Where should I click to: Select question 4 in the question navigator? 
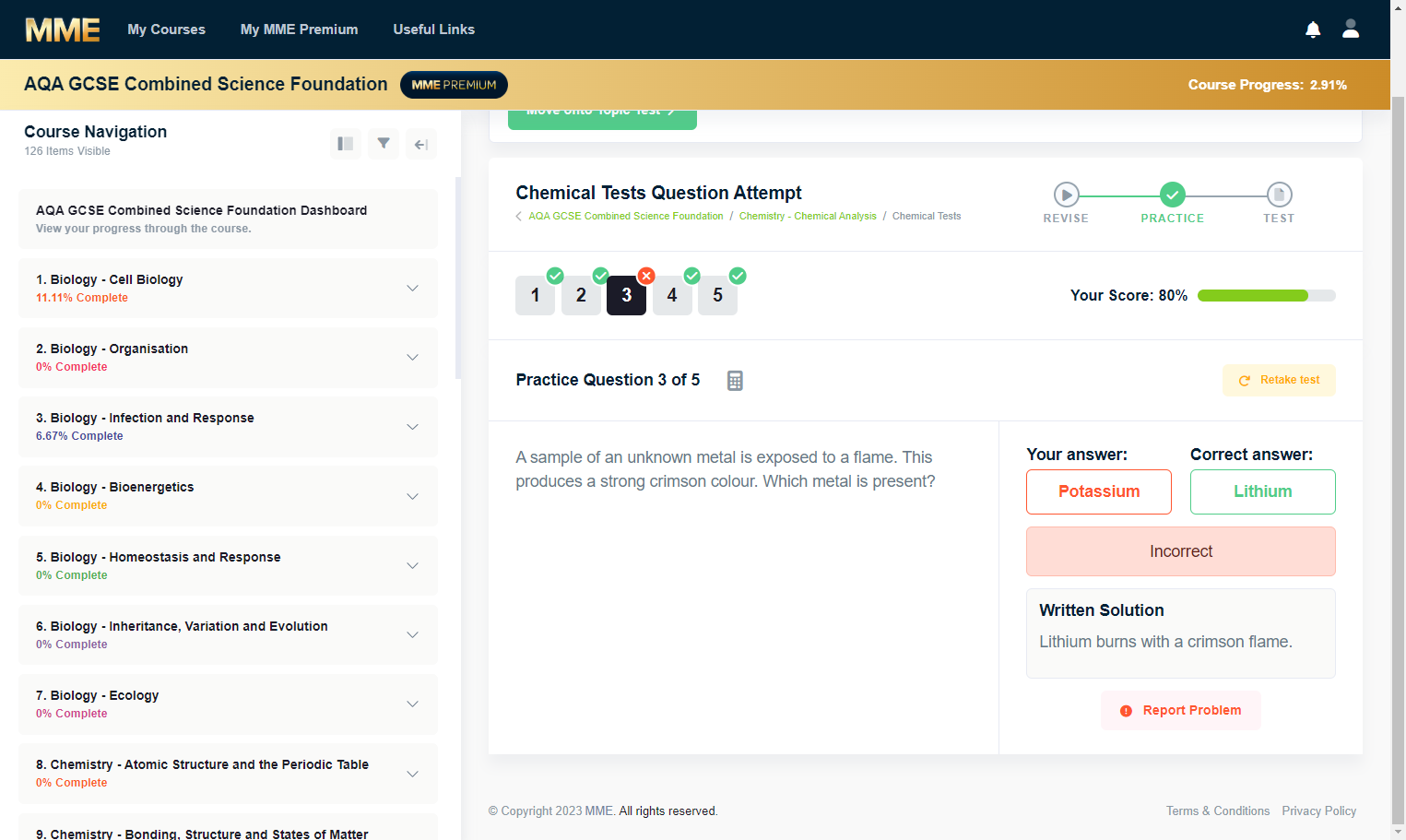[x=672, y=295]
